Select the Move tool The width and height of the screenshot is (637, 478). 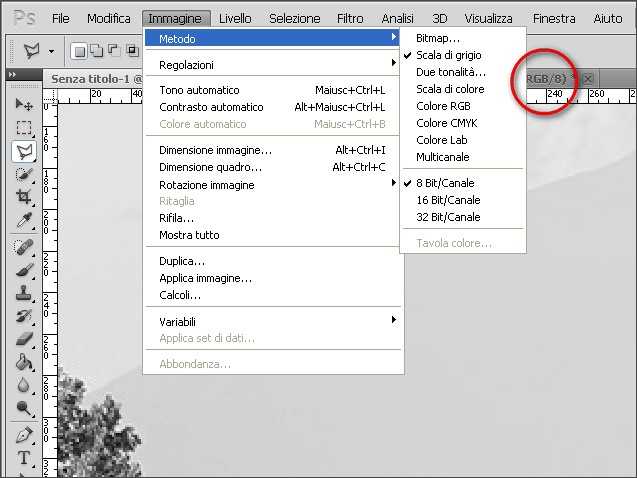pos(24,104)
